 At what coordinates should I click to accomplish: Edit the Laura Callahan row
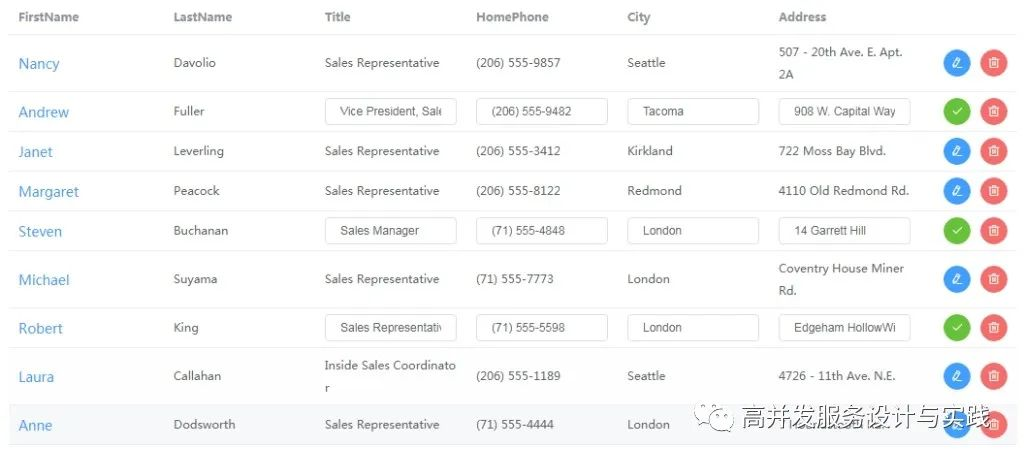pos(957,376)
